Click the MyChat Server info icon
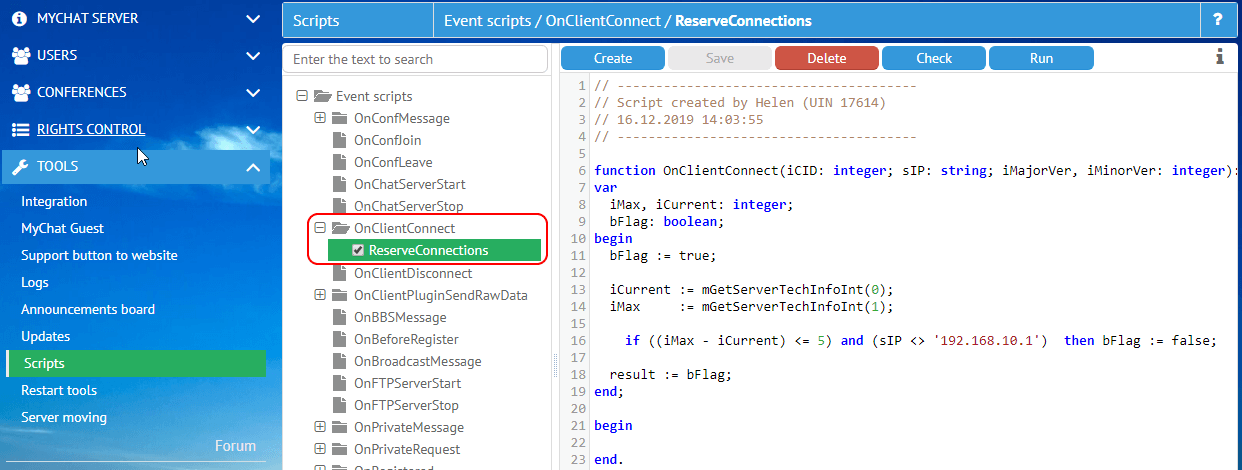Screen dimensions: 1242x470 [x=20, y=19]
